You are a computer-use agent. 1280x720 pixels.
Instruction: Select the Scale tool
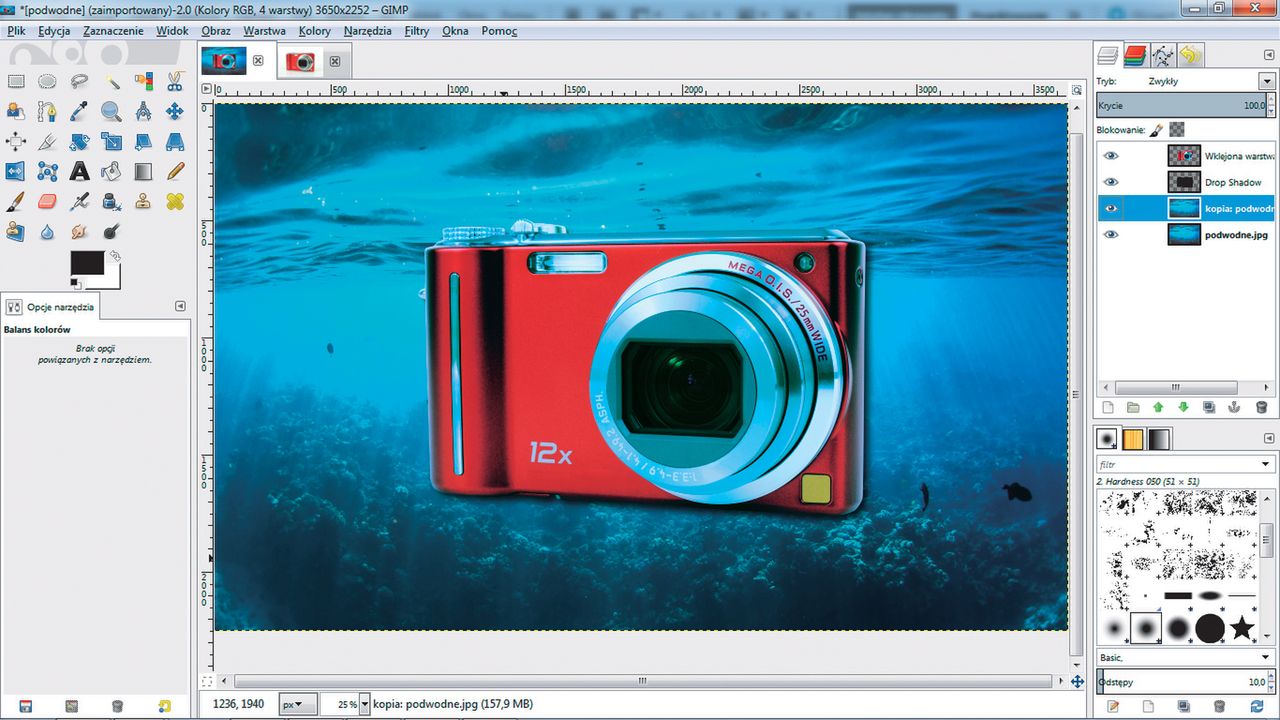click(x=111, y=141)
